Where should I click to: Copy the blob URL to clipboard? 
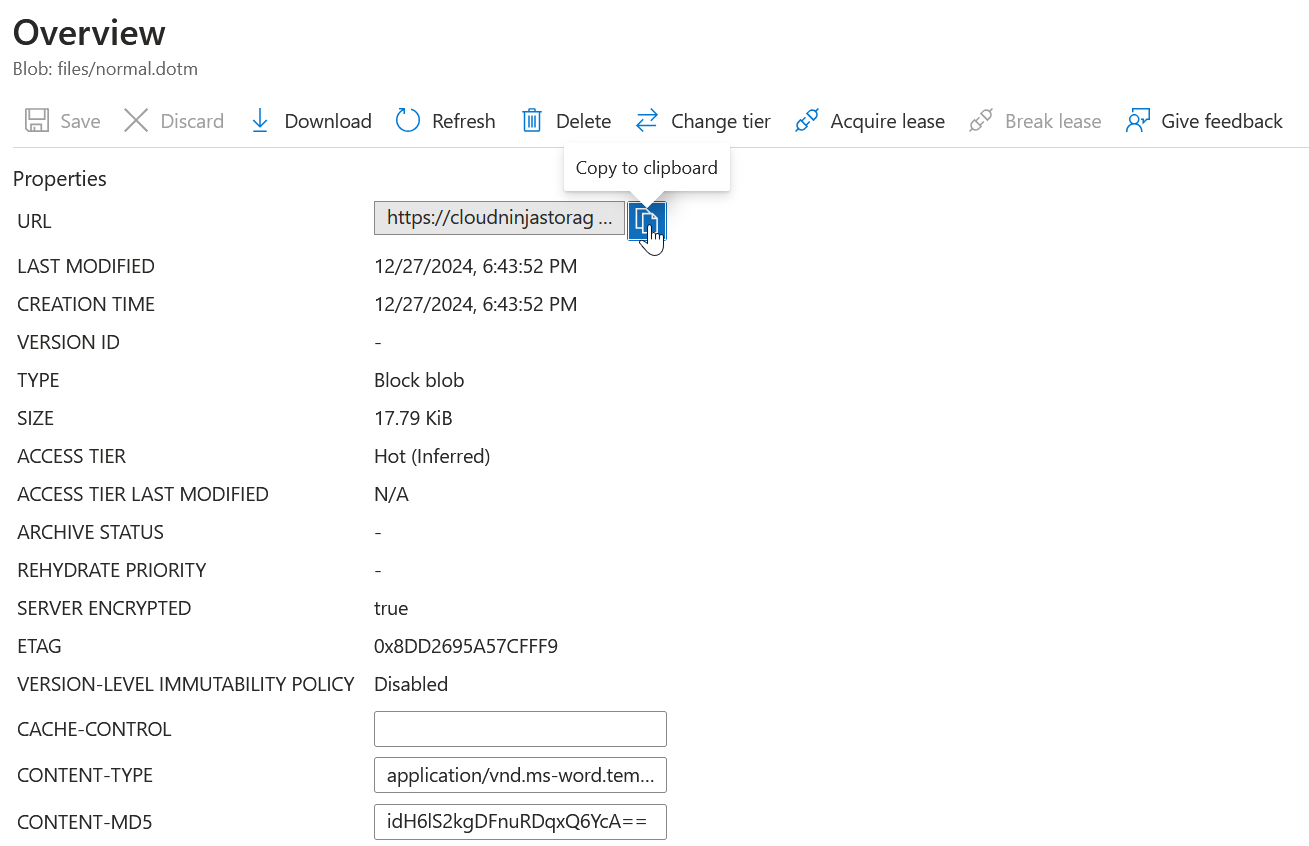pos(647,221)
